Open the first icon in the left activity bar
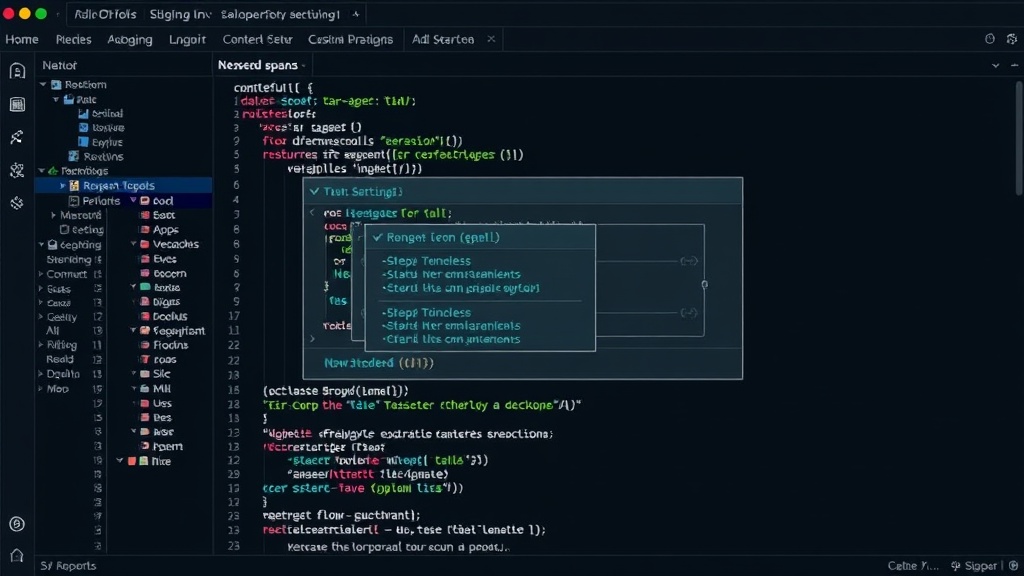The width and height of the screenshot is (1024, 576). pyautogui.click(x=17, y=71)
